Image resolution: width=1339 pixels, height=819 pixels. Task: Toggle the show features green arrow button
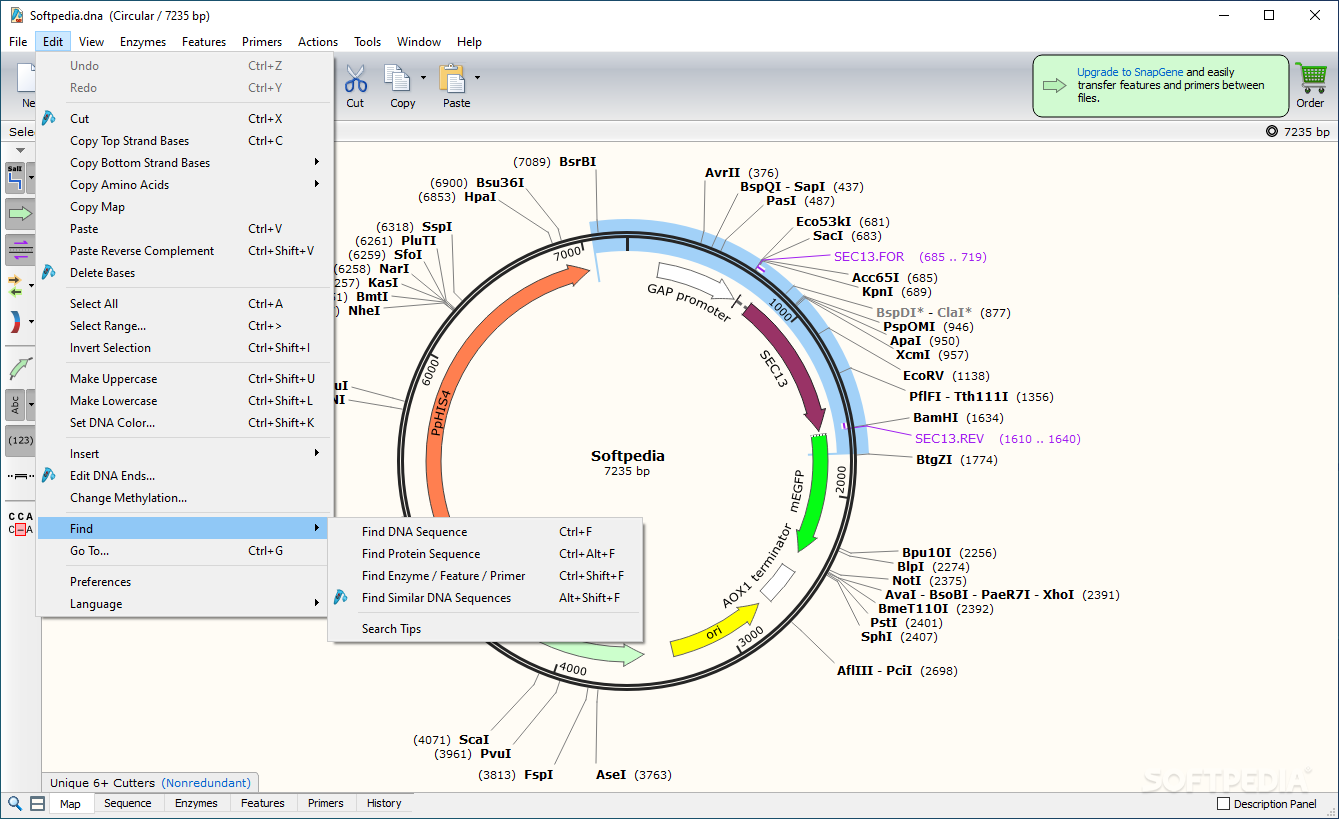[20, 213]
